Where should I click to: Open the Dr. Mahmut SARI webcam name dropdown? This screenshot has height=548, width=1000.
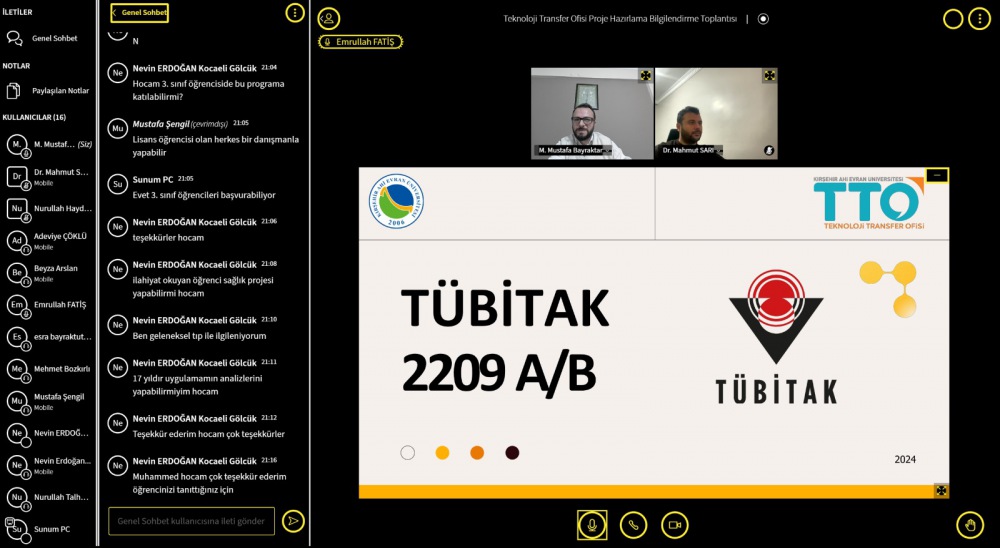[x=691, y=151]
